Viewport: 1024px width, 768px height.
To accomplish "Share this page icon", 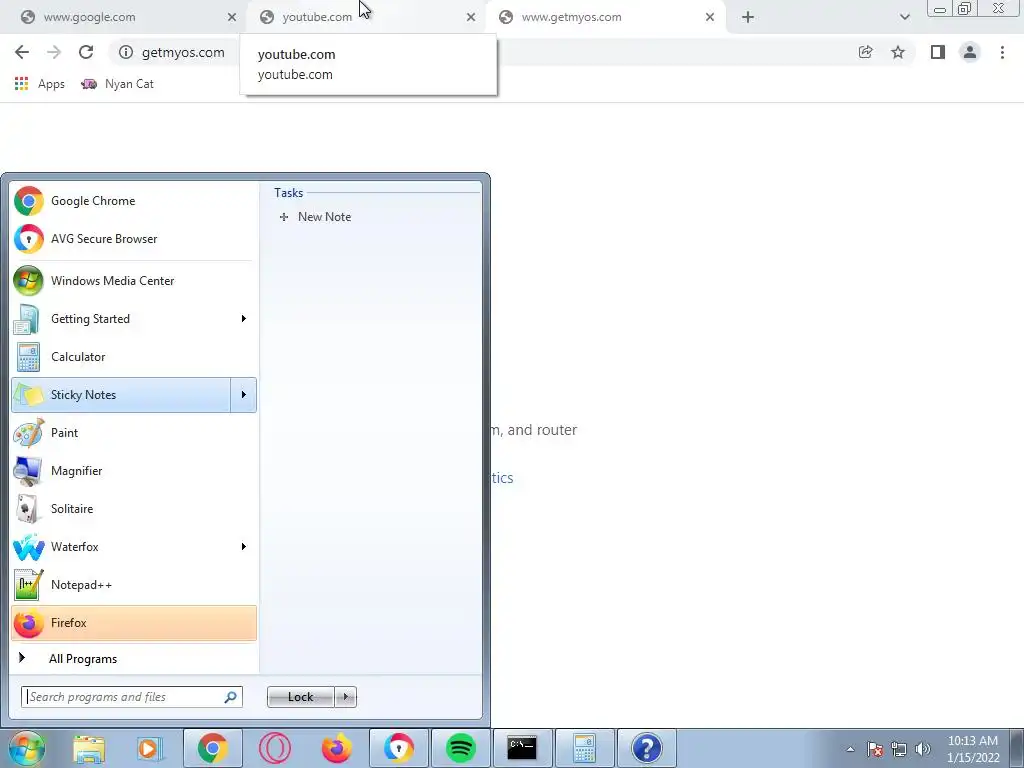I will 865,52.
